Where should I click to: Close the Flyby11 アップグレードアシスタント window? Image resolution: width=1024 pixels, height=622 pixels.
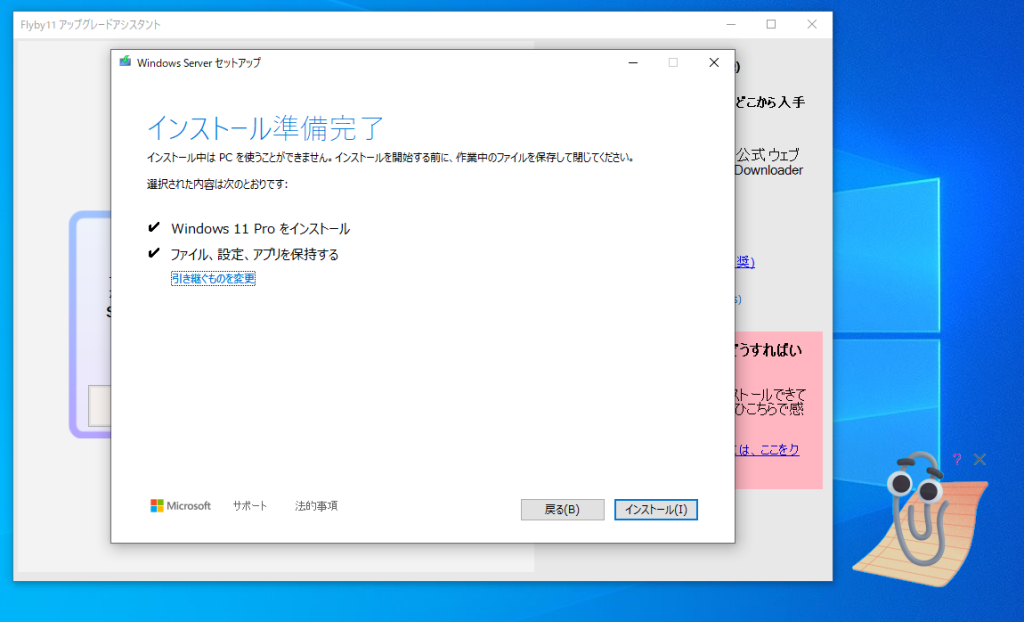pyautogui.click(x=812, y=25)
